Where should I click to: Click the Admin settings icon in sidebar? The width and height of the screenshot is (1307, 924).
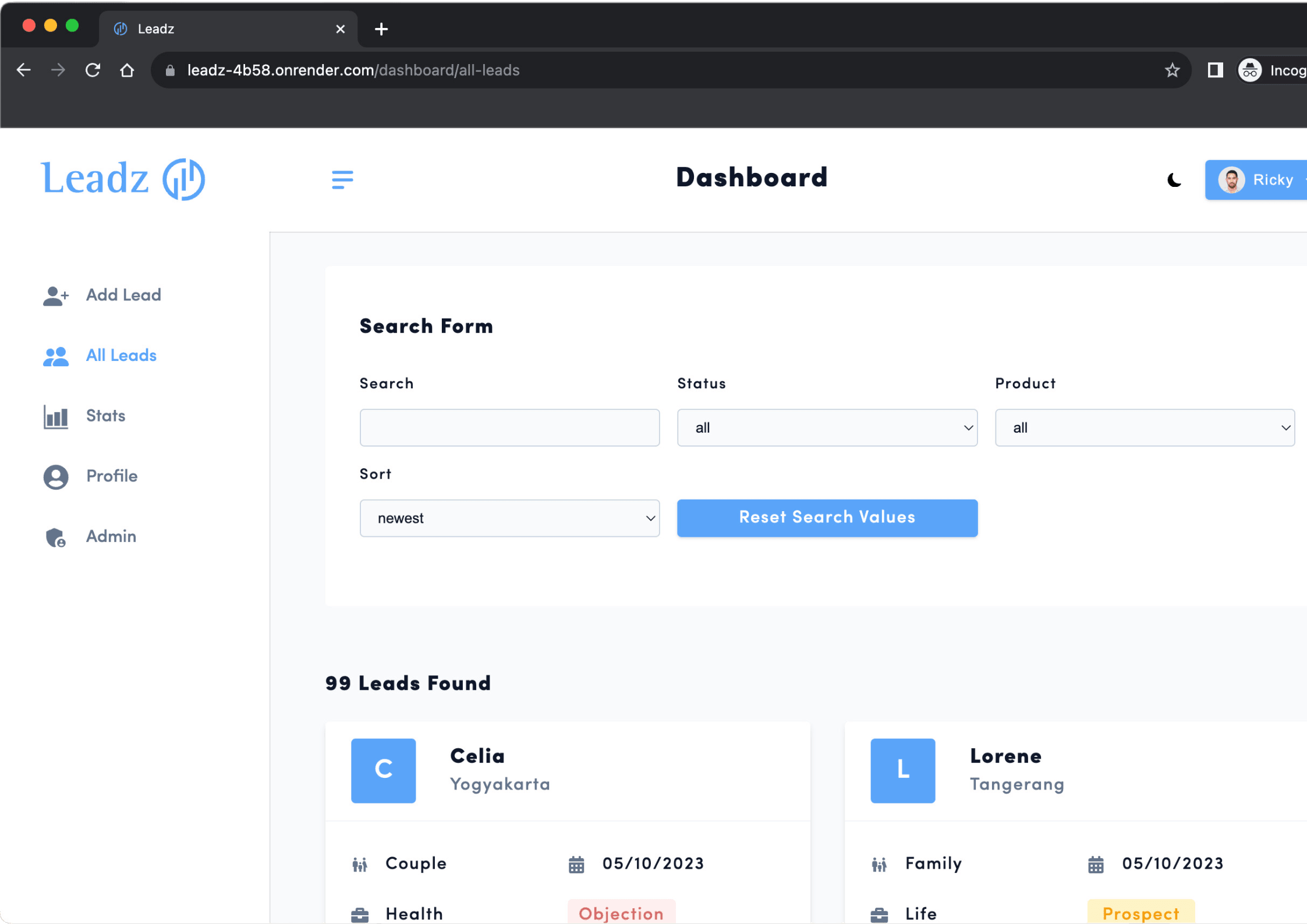click(x=54, y=536)
